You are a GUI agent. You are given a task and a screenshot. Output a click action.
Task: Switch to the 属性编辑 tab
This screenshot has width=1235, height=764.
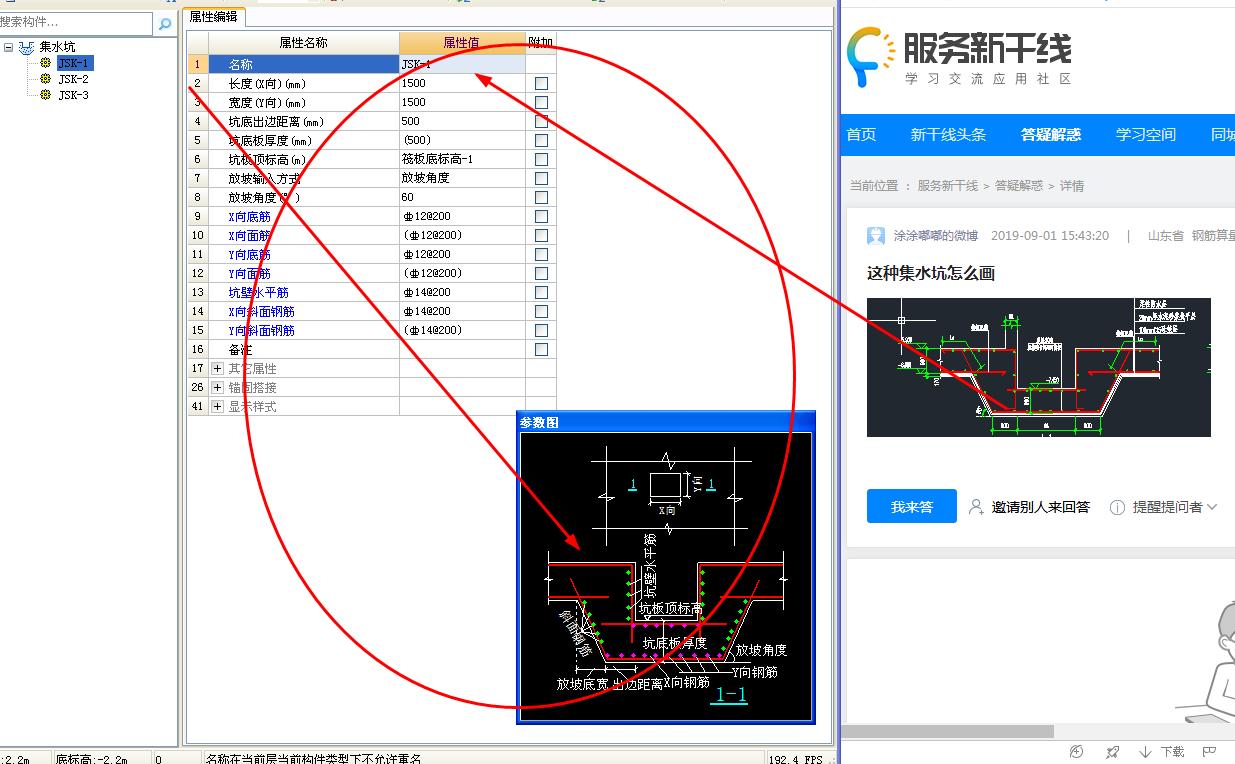tap(212, 16)
